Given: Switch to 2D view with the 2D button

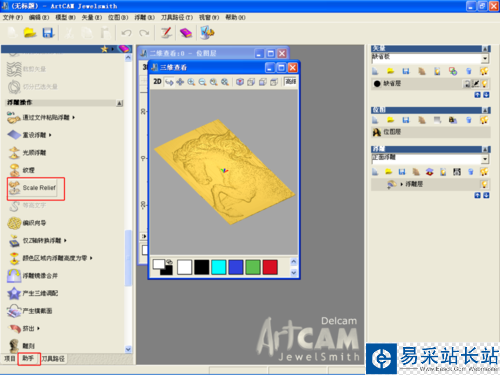Looking at the screenshot, I should tap(158, 82).
